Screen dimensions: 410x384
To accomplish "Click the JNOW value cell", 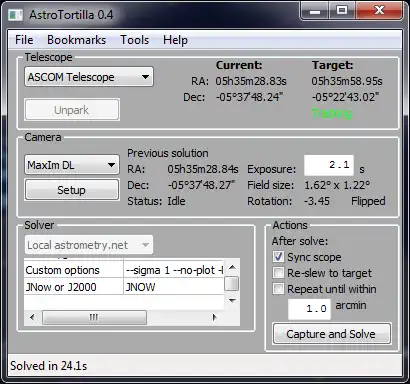I will 173,287.
